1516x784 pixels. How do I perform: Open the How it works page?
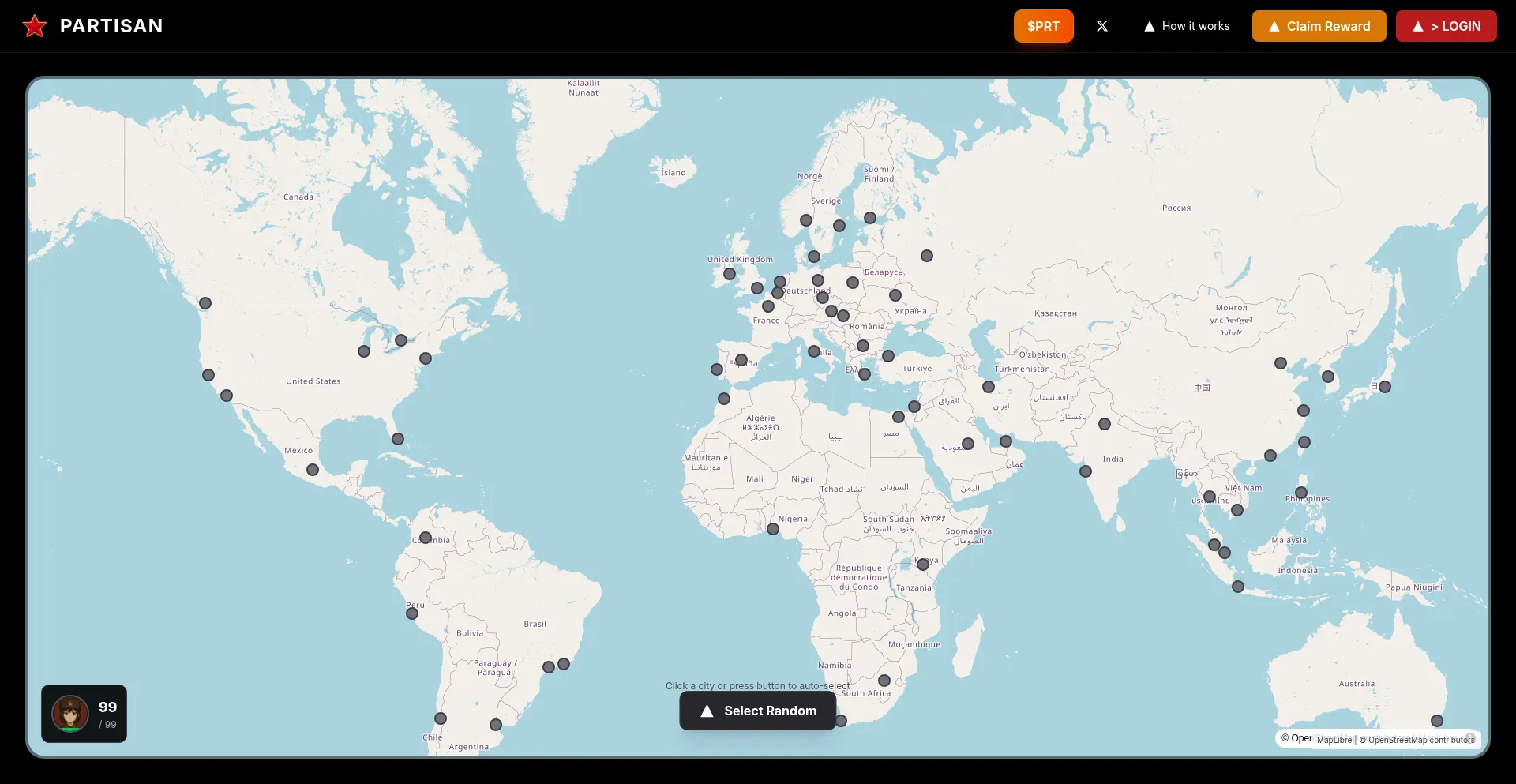(x=1187, y=26)
